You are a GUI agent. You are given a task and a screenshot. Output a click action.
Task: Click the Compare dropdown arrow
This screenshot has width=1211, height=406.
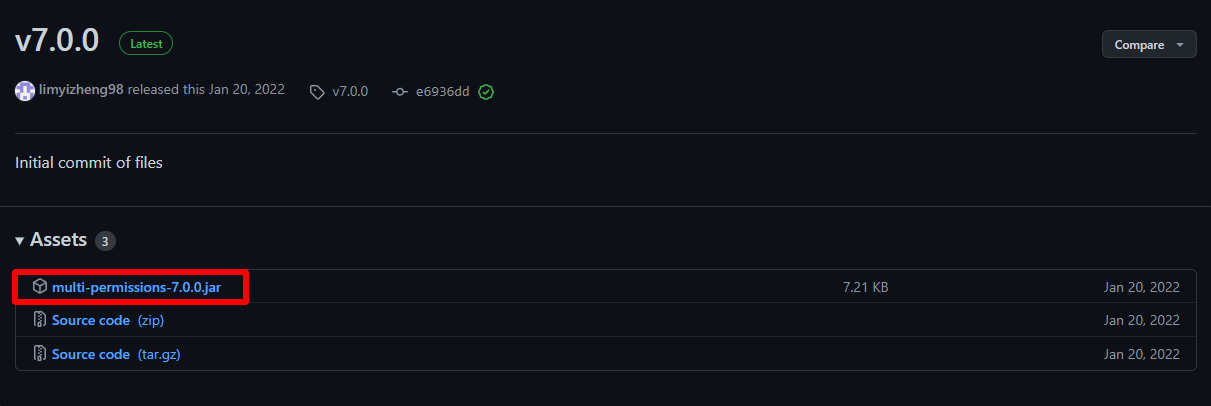point(1180,45)
